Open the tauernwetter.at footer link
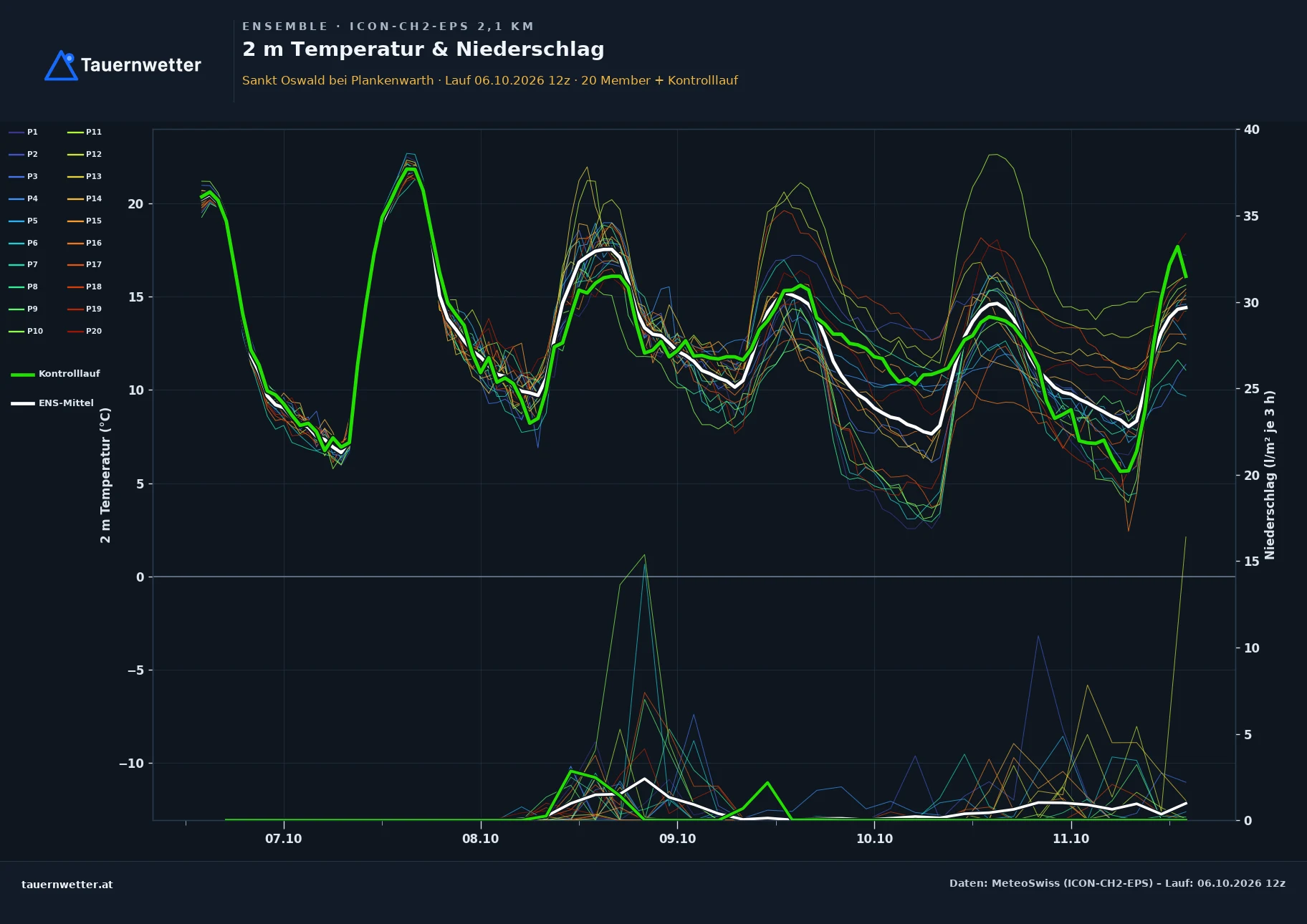 pyautogui.click(x=67, y=885)
